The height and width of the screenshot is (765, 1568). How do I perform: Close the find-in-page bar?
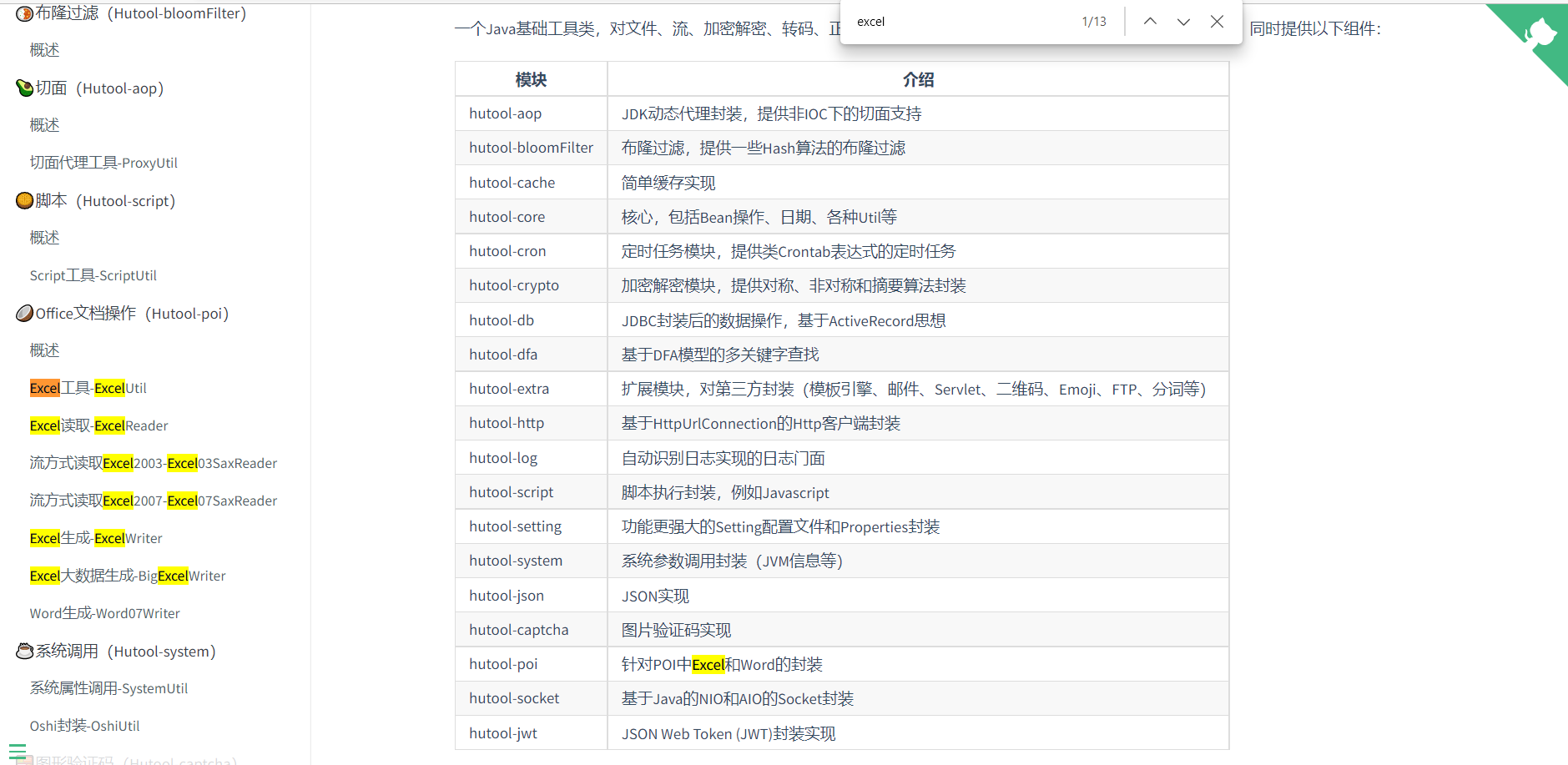[x=1217, y=22]
